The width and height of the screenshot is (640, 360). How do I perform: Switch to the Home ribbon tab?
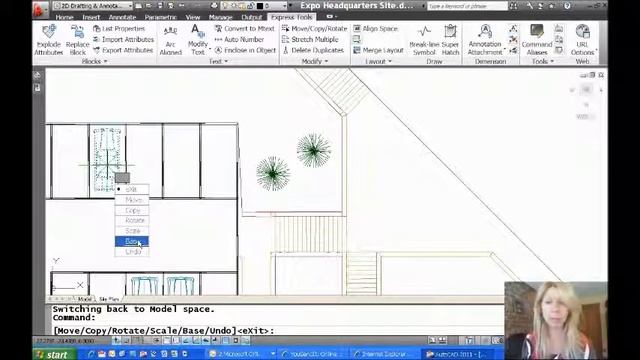64,17
